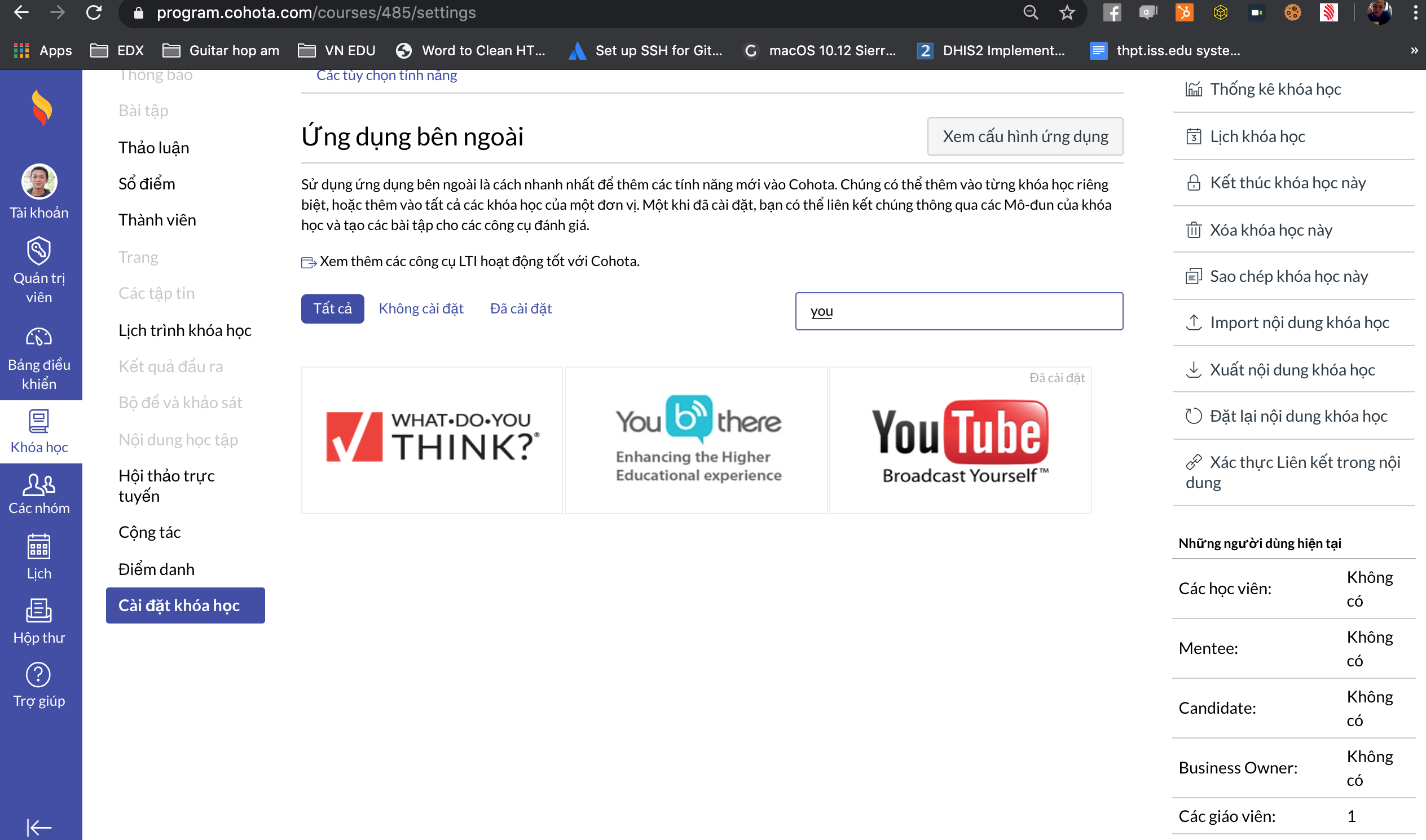Image resolution: width=1426 pixels, height=840 pixels.
Task: Open Nội dung học tập modules
Action: (x=178, y=440)
